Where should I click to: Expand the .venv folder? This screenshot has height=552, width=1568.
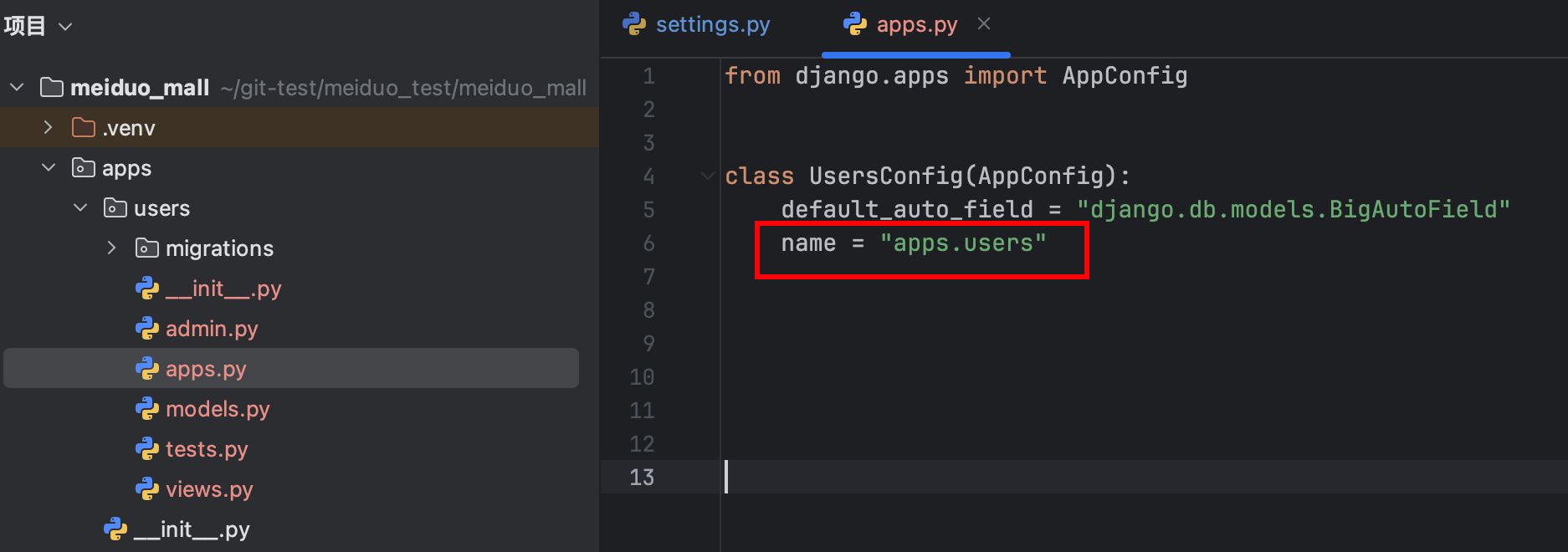(x=49, y=128)
